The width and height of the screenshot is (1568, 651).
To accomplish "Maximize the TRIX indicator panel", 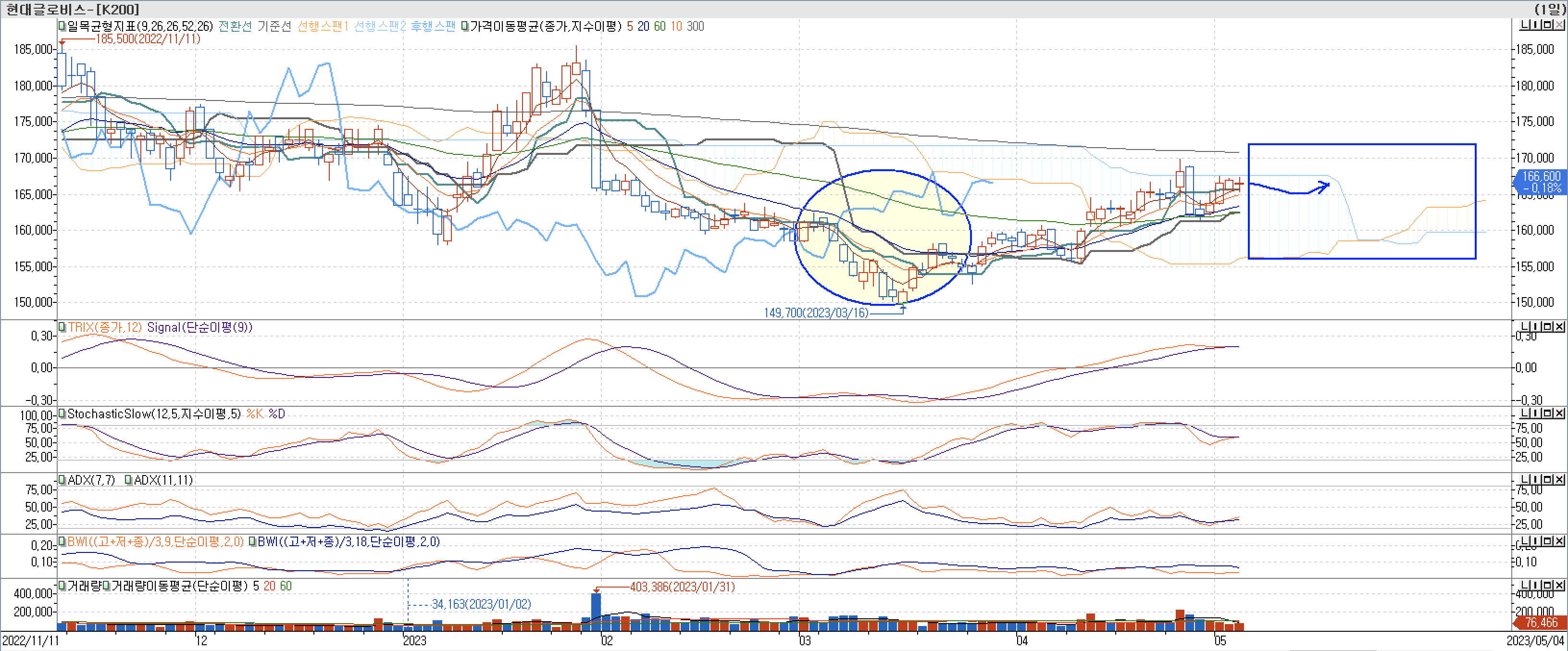I will tap(1548, 327).
